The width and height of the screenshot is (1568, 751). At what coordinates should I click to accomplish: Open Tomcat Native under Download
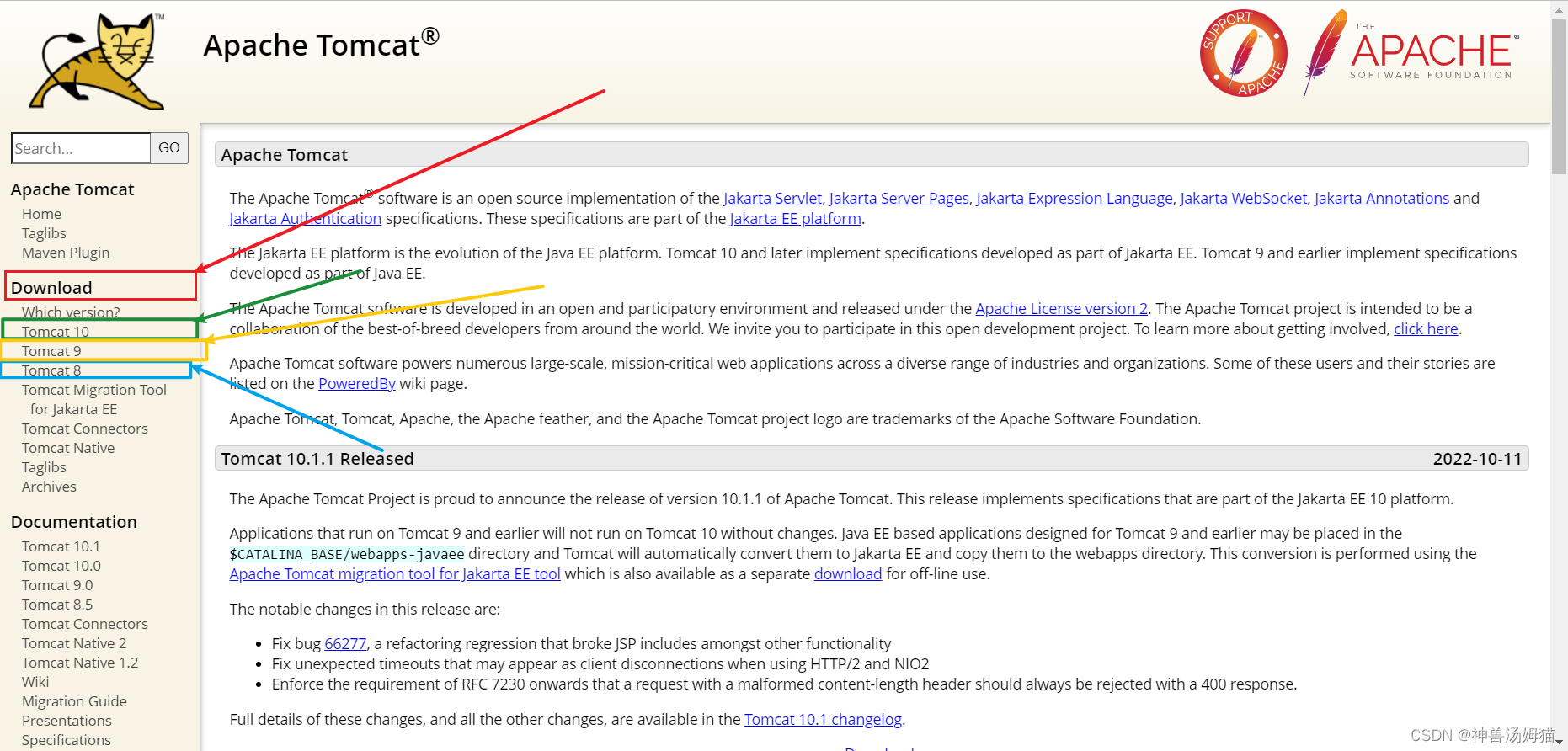[68, 448]
